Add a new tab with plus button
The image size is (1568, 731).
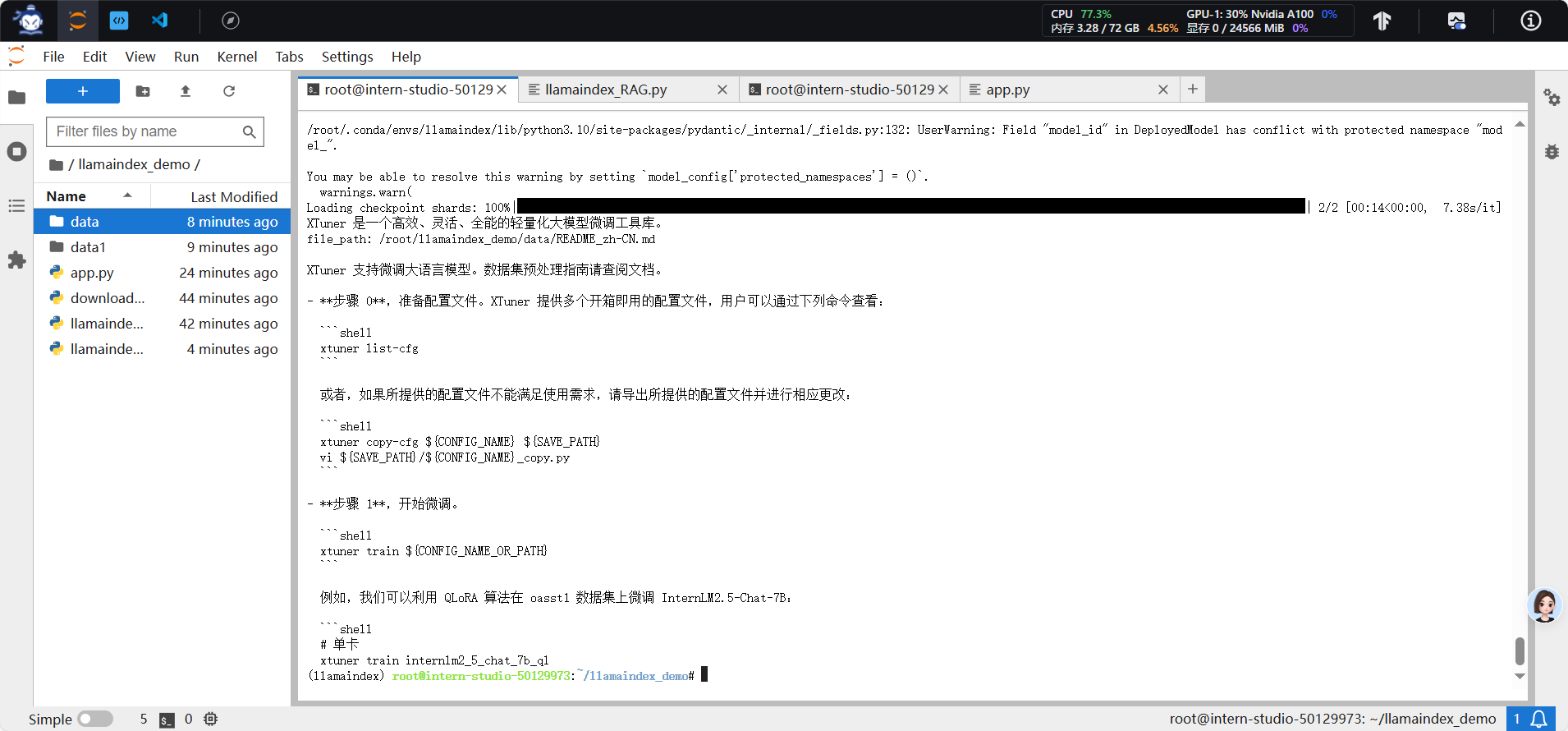pyautogui.click(x=1193, y=89)
